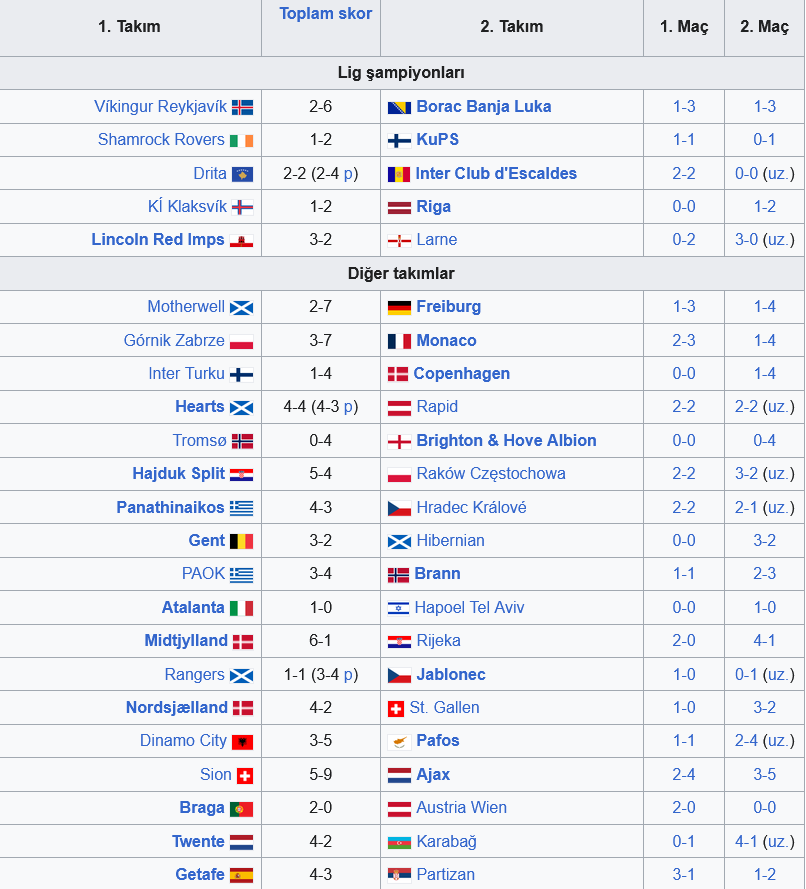The width and height of the screenshot is (806, 889).
Task: Click the Bosnia flag beside Borac Banja Luka
Action: (x=399, y=107)
